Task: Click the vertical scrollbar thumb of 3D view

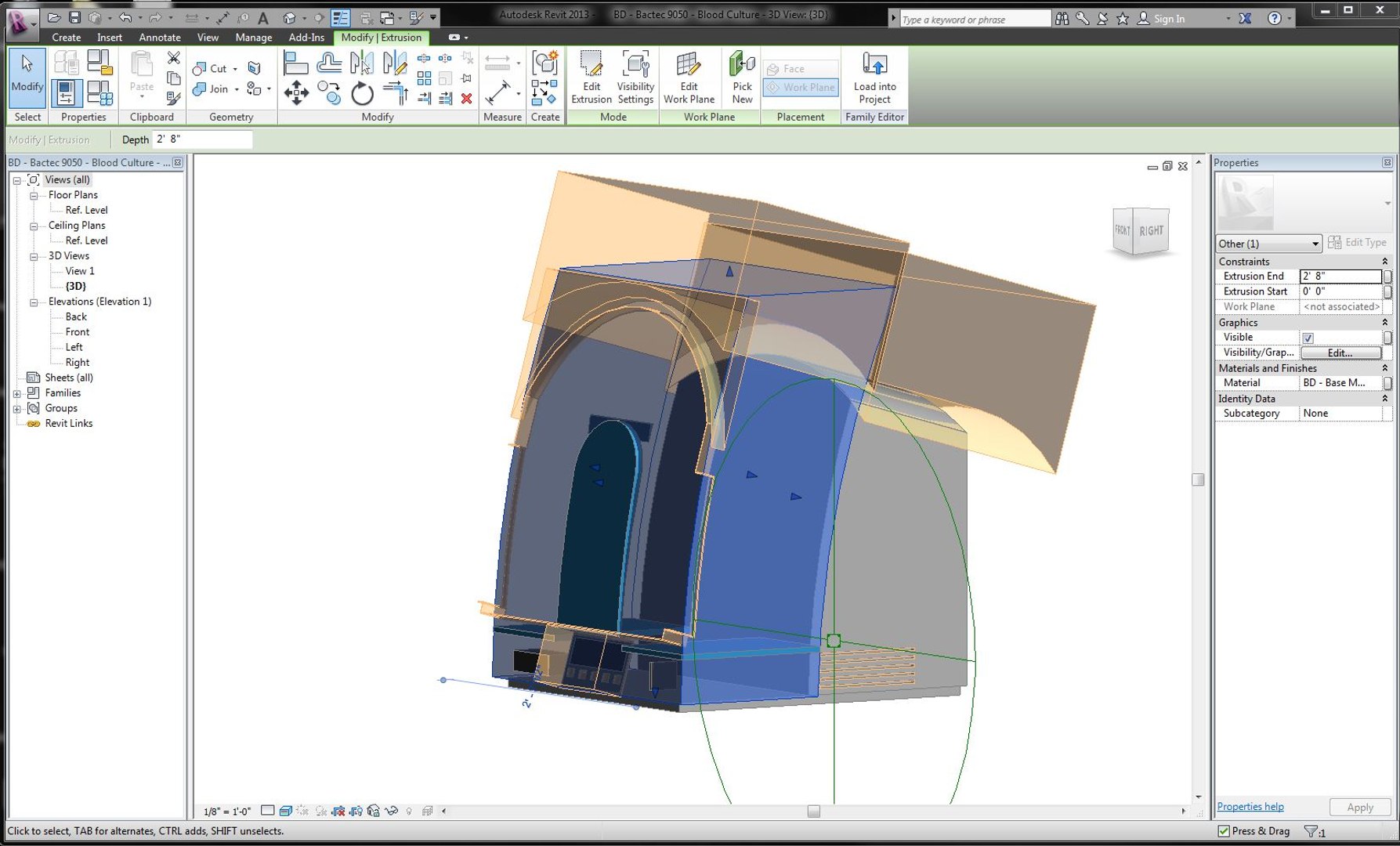Action: pos(1198,479)
